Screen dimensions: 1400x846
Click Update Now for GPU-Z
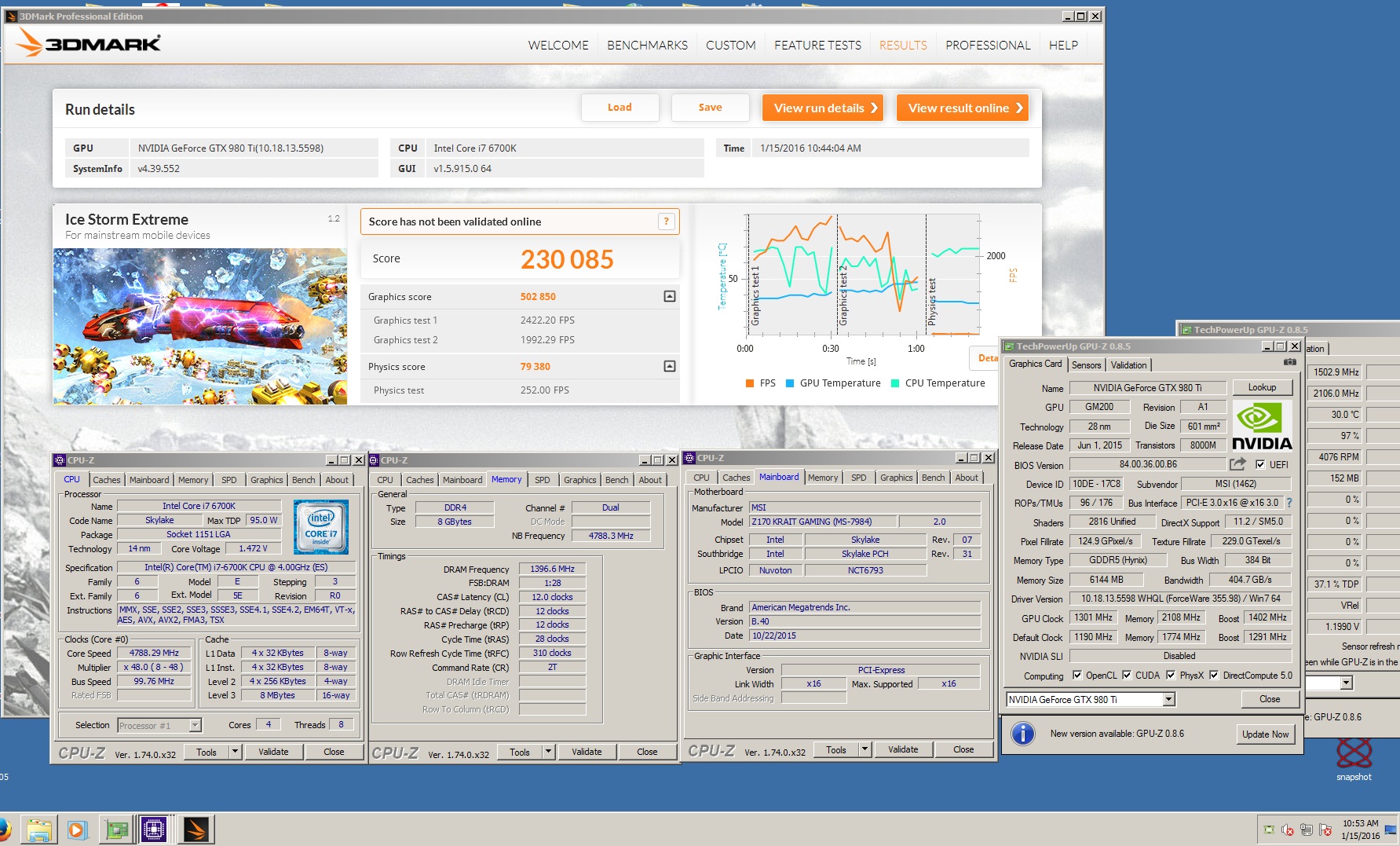coord(1265,734)
